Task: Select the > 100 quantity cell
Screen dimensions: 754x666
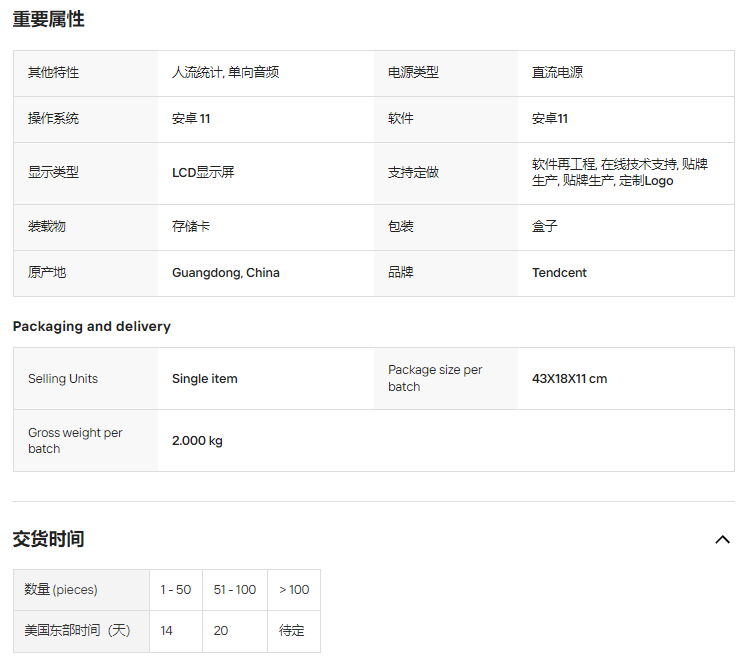Action: [x=294, y=590]
